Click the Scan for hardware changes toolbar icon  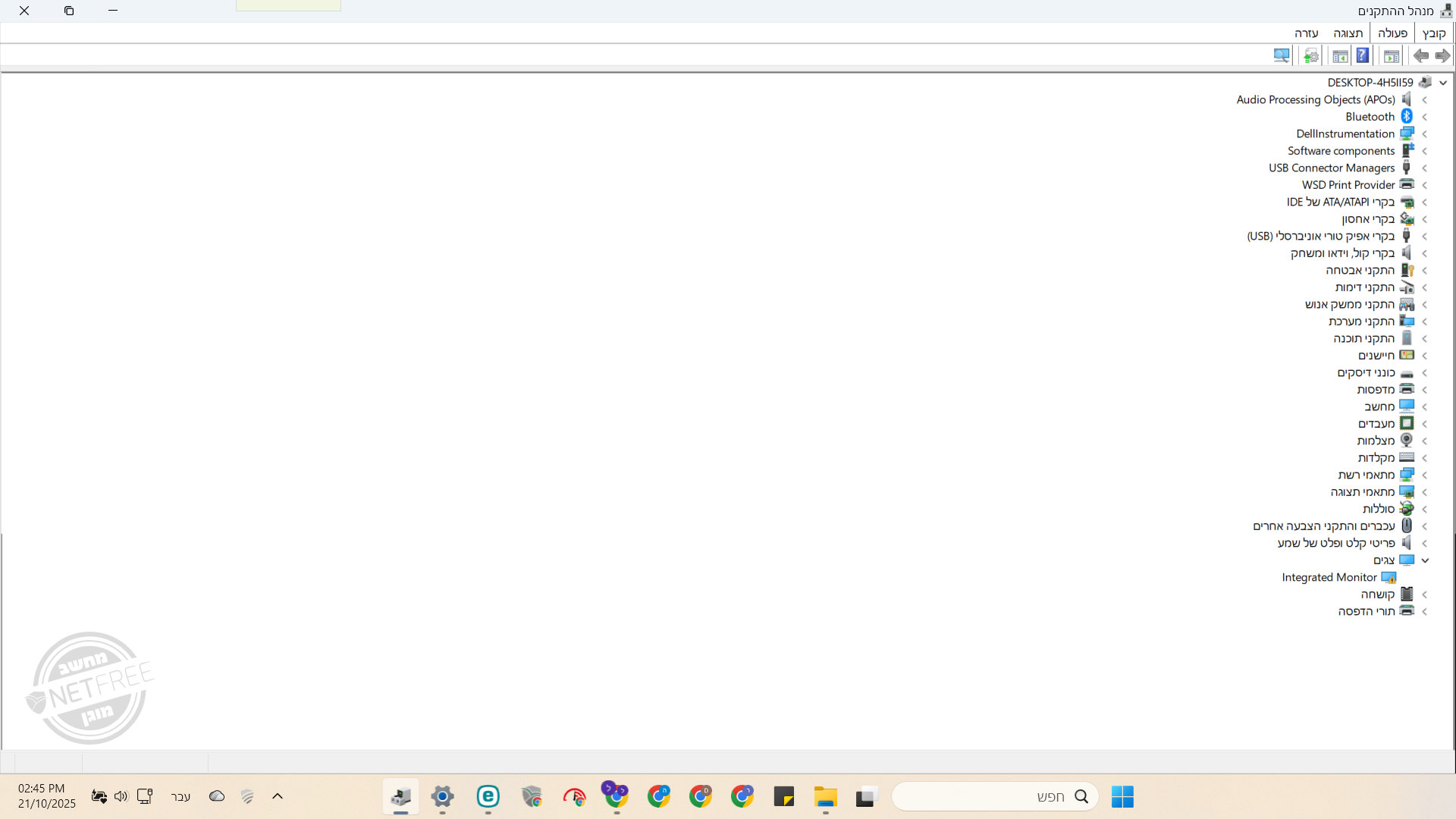click(x=1282, y=56)
